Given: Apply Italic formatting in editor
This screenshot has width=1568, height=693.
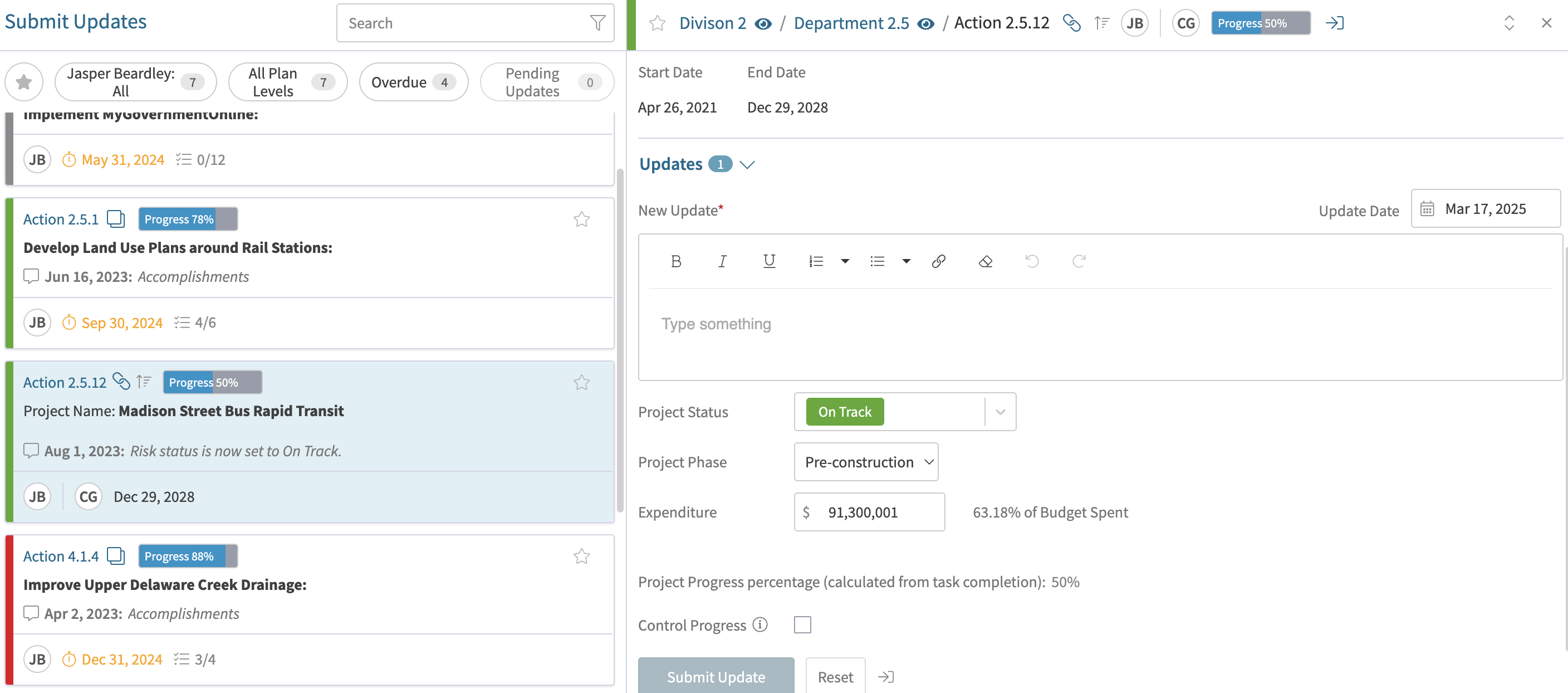Looking at the screenshot, I should 722,261.
